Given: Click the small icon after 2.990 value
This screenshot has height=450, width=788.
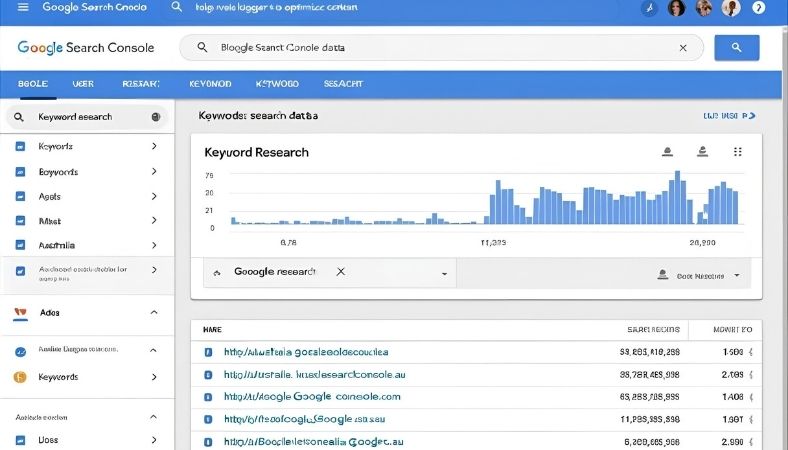Looking at the screenshot, I should click(x=751, y=442).
